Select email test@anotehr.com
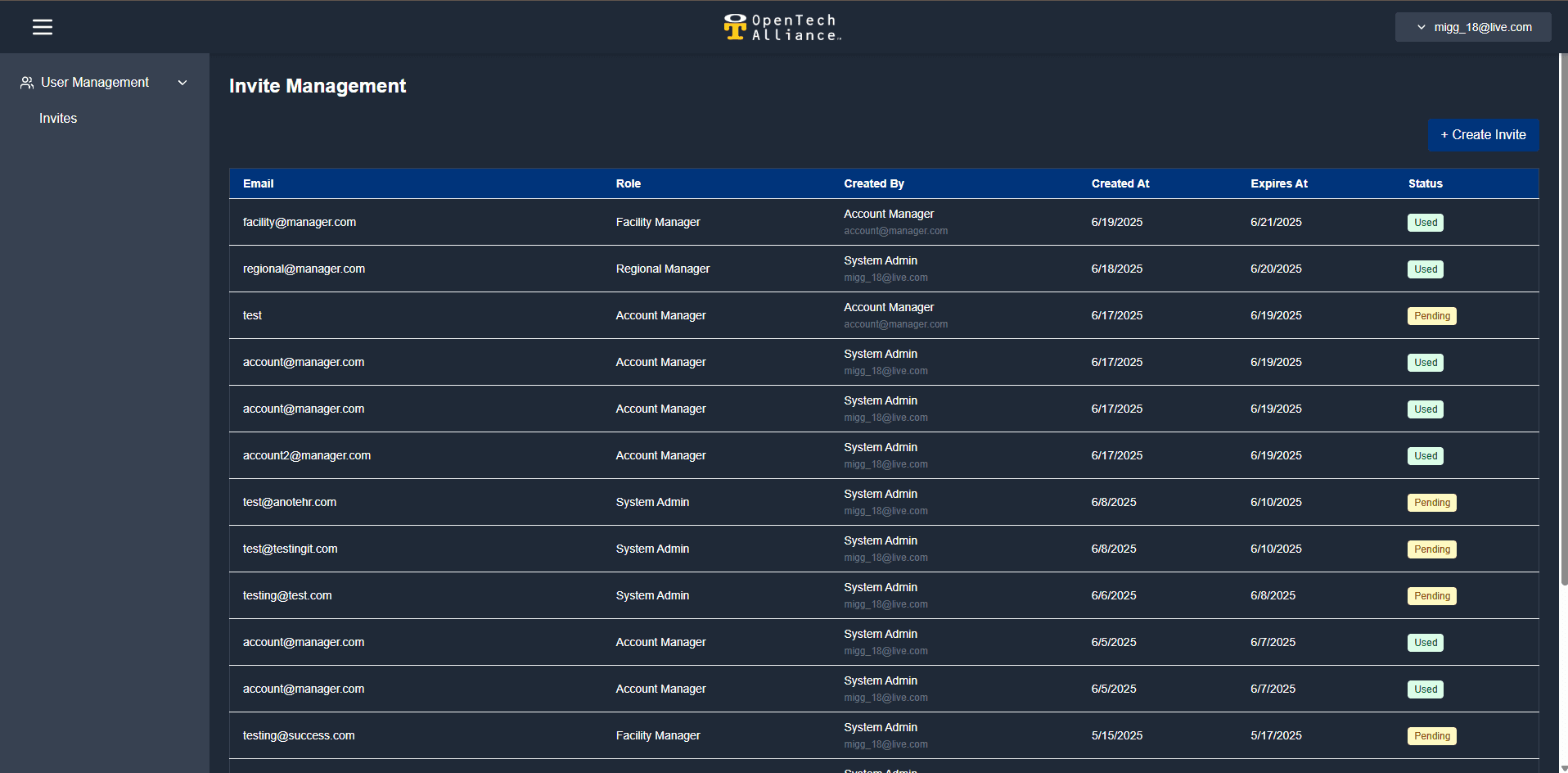 [289, 502]
